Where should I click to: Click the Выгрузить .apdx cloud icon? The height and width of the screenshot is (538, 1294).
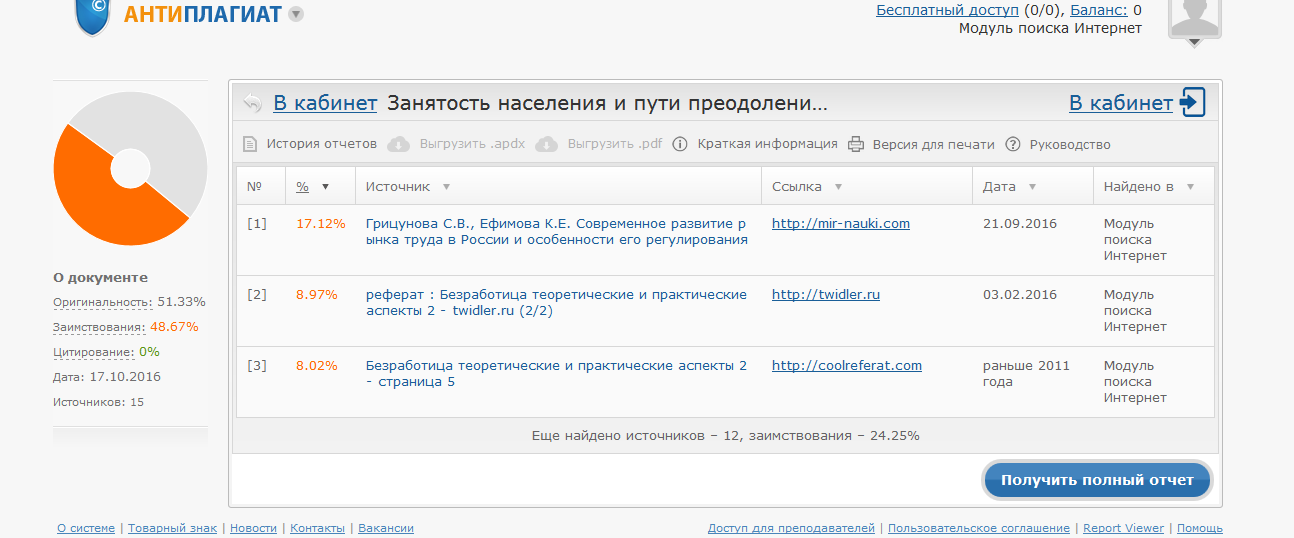(398, 144)
